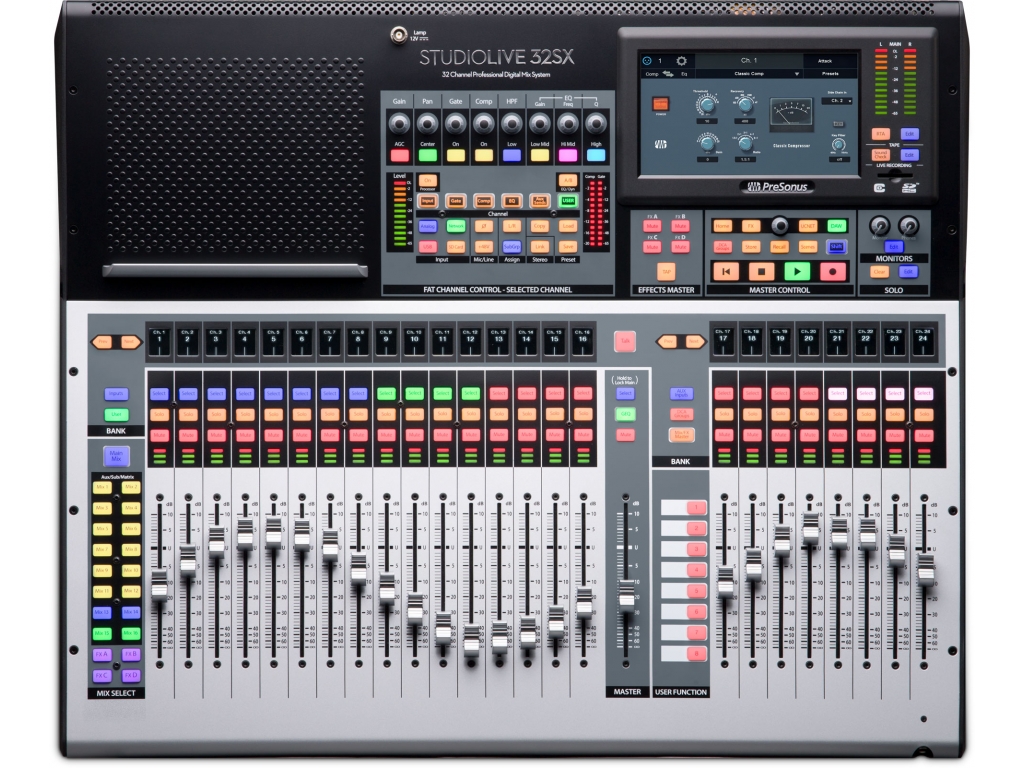The height and width of the screenshot is (768, 1024).
Task: Touch the Gain encoder knob in Fat Channel
Action: click(399, 123)
